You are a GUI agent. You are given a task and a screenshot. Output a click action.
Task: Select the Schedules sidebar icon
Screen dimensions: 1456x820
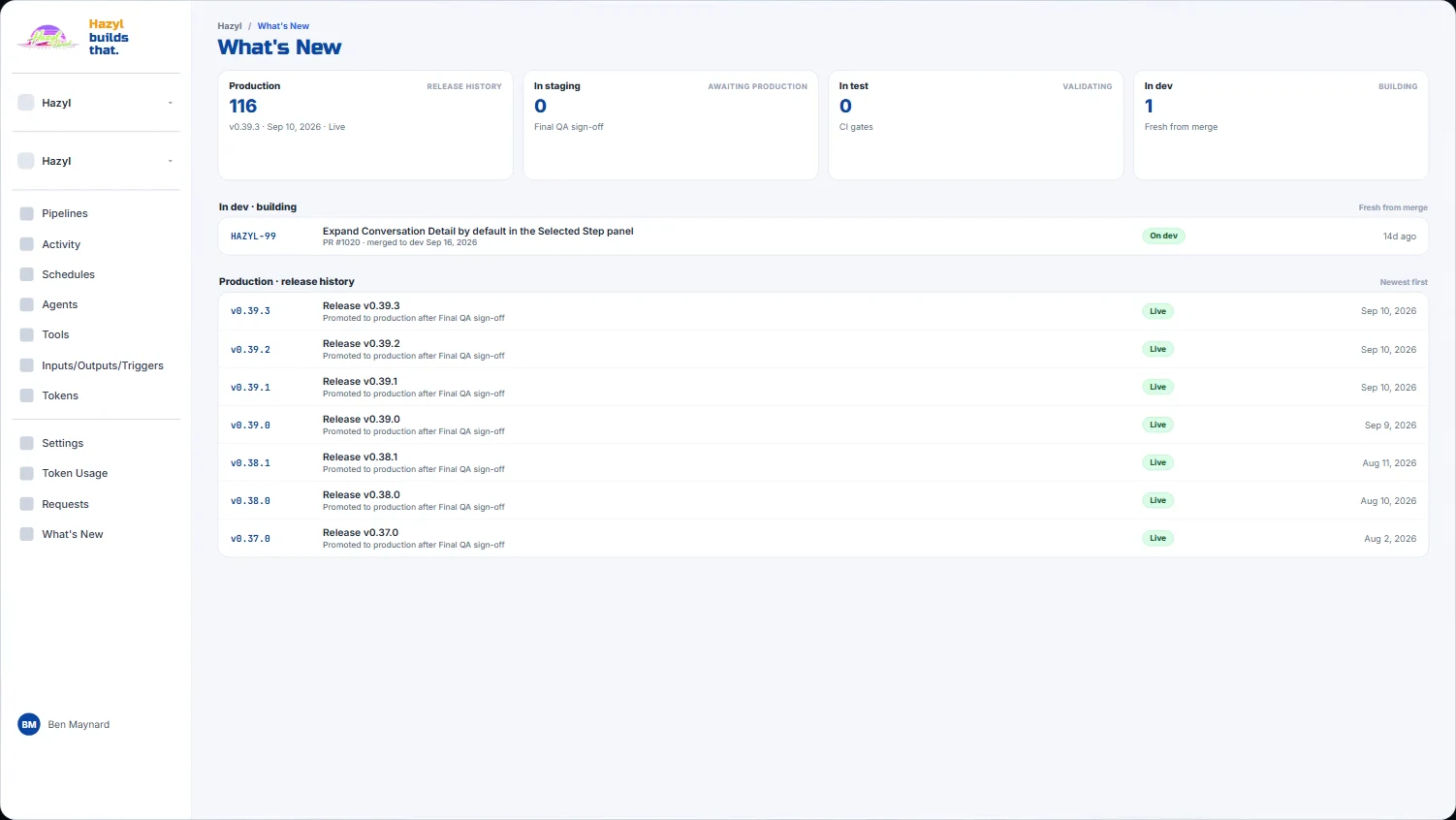[x=26, y=274]
